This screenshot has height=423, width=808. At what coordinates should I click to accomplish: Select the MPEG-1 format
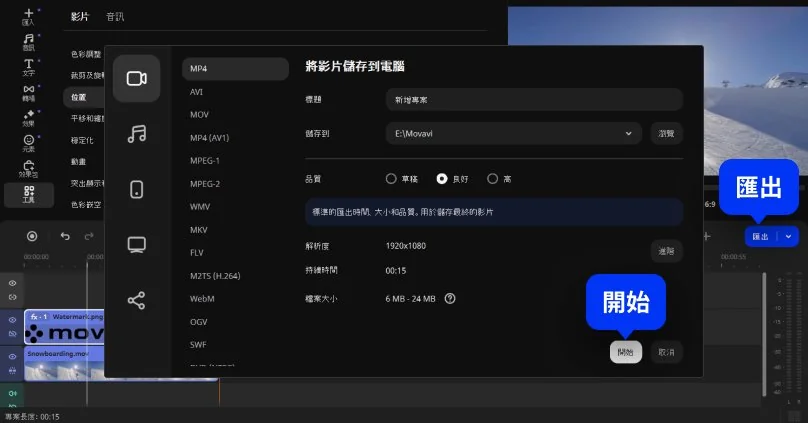pos(205,160)
